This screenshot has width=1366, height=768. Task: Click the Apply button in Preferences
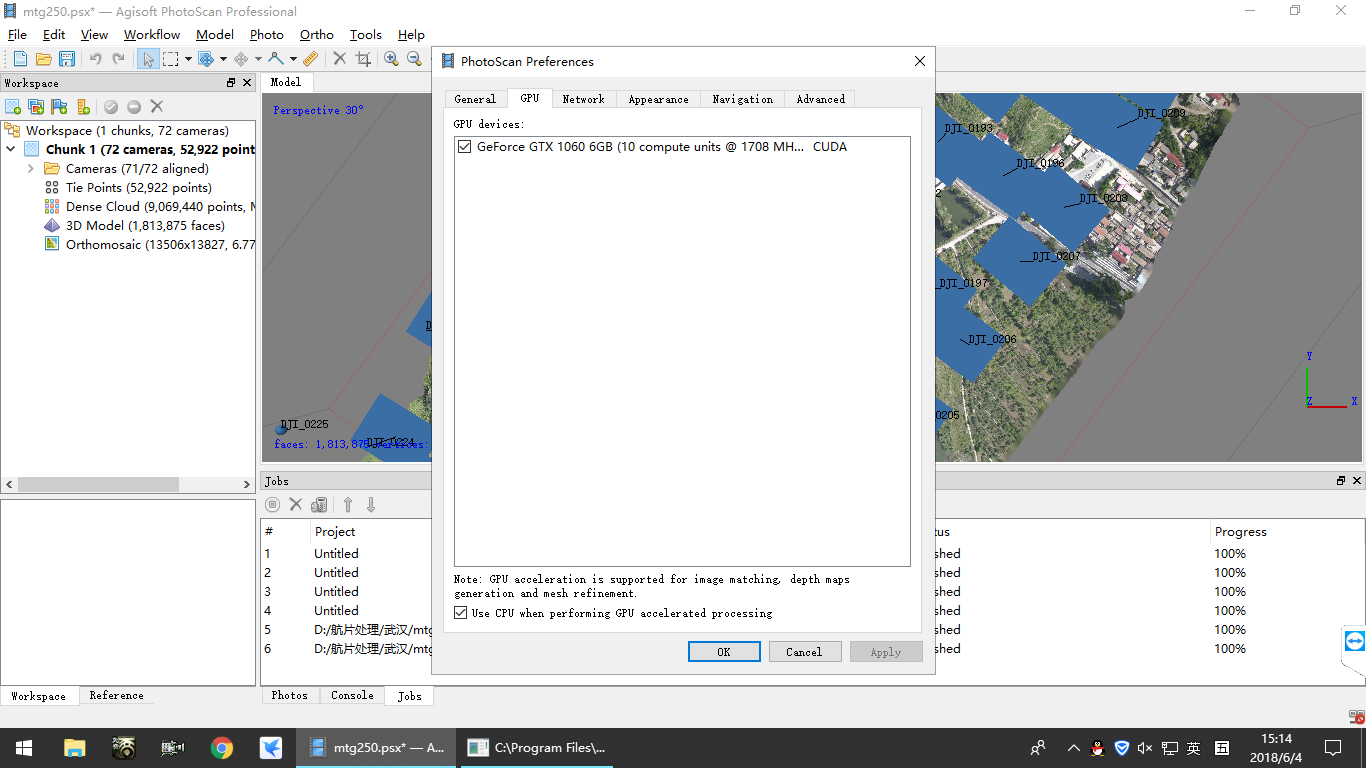(x=886, y=652)
